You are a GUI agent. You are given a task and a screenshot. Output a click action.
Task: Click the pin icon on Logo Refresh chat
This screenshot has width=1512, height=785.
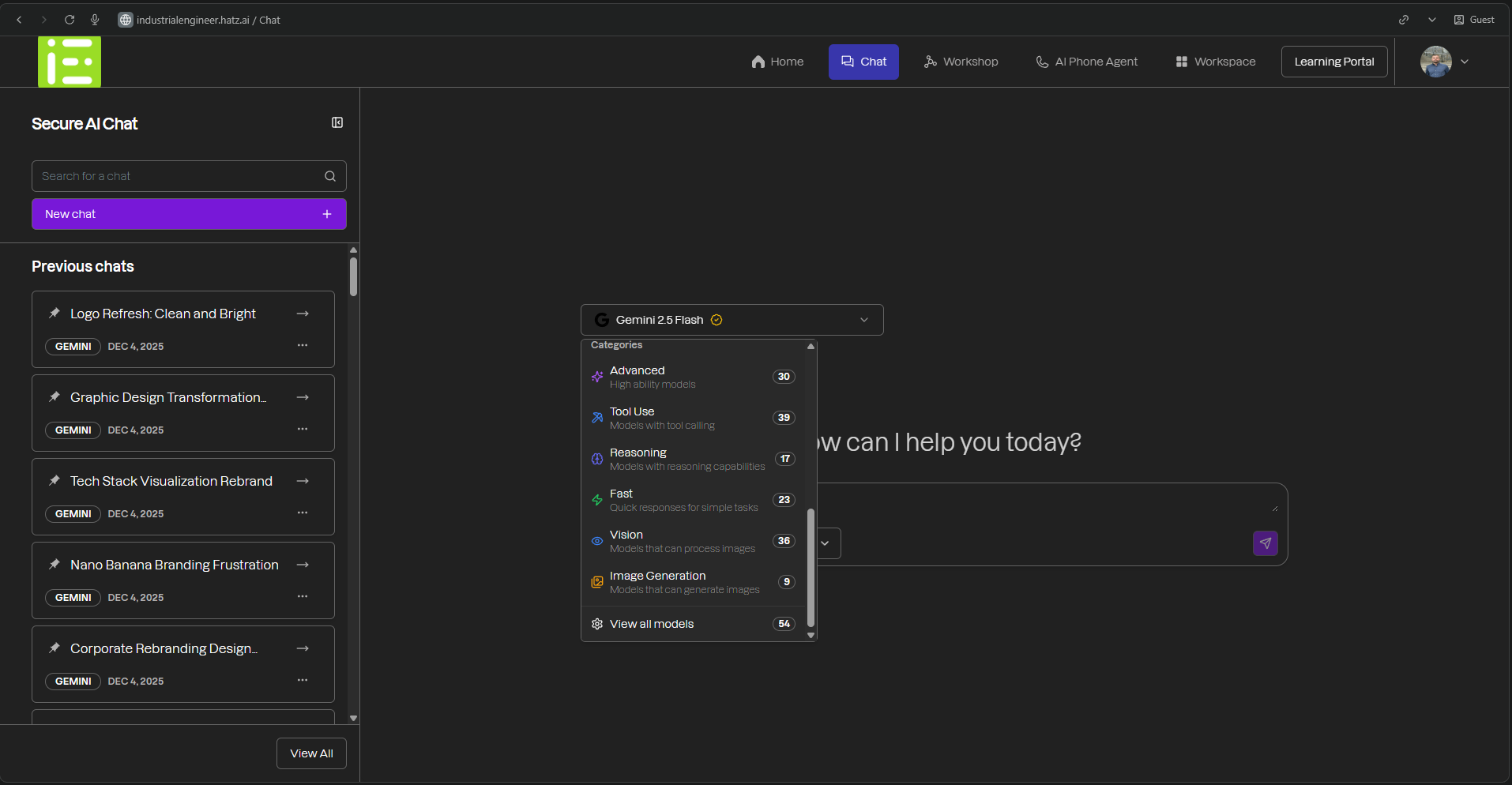click(x=55, y=314)
